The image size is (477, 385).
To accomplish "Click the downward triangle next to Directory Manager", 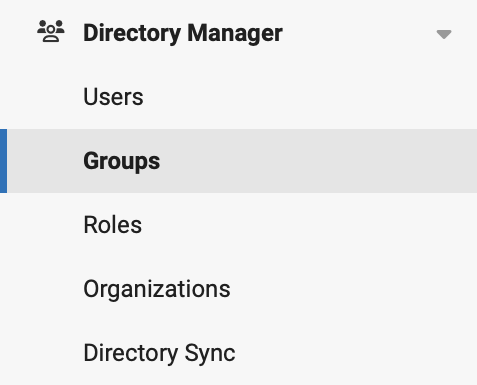I will 444,34.
